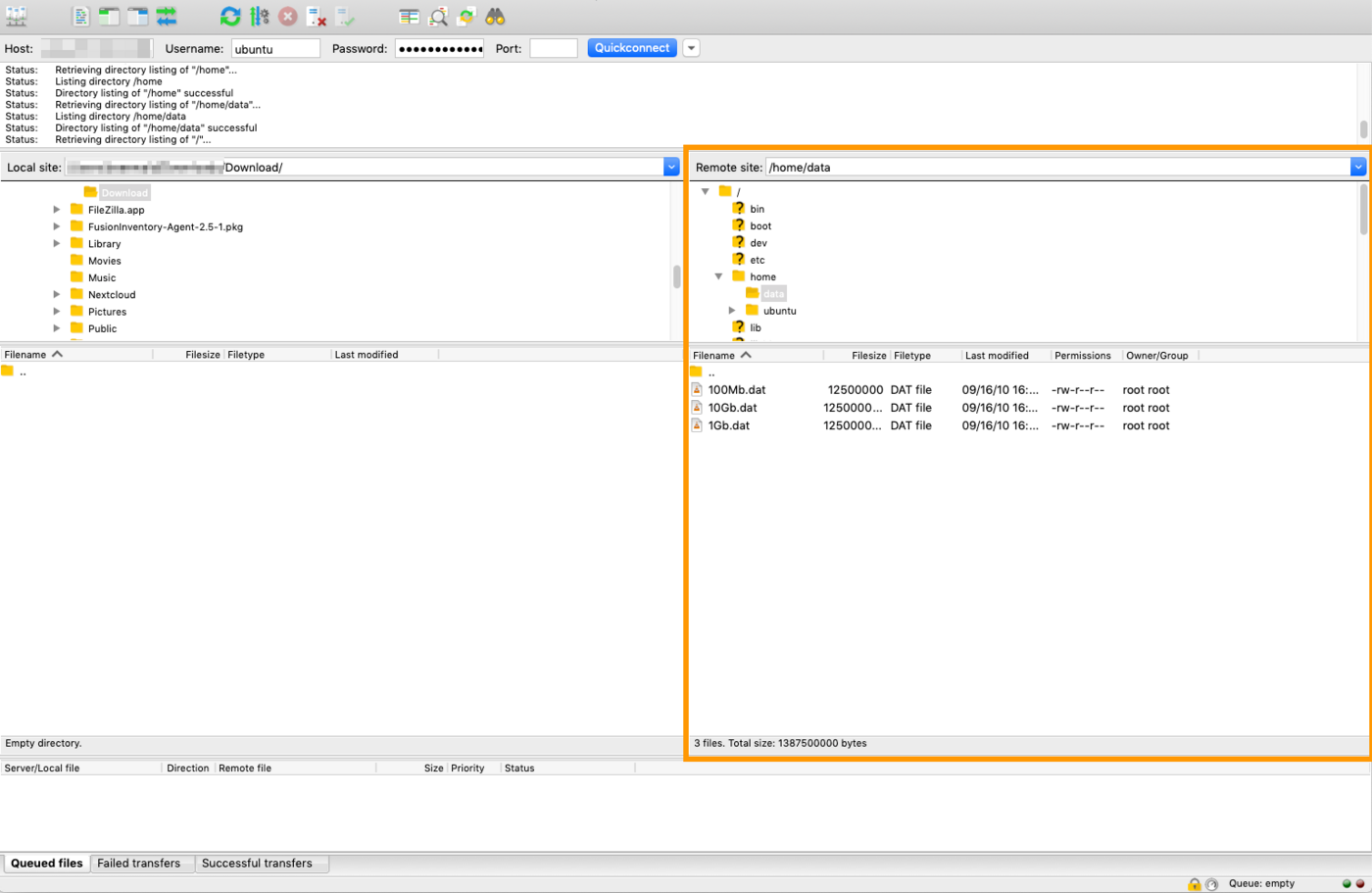Disconnect from the server
This screenshot has width=1372, height=893.
pyautogui.click(x=316, y=16)
